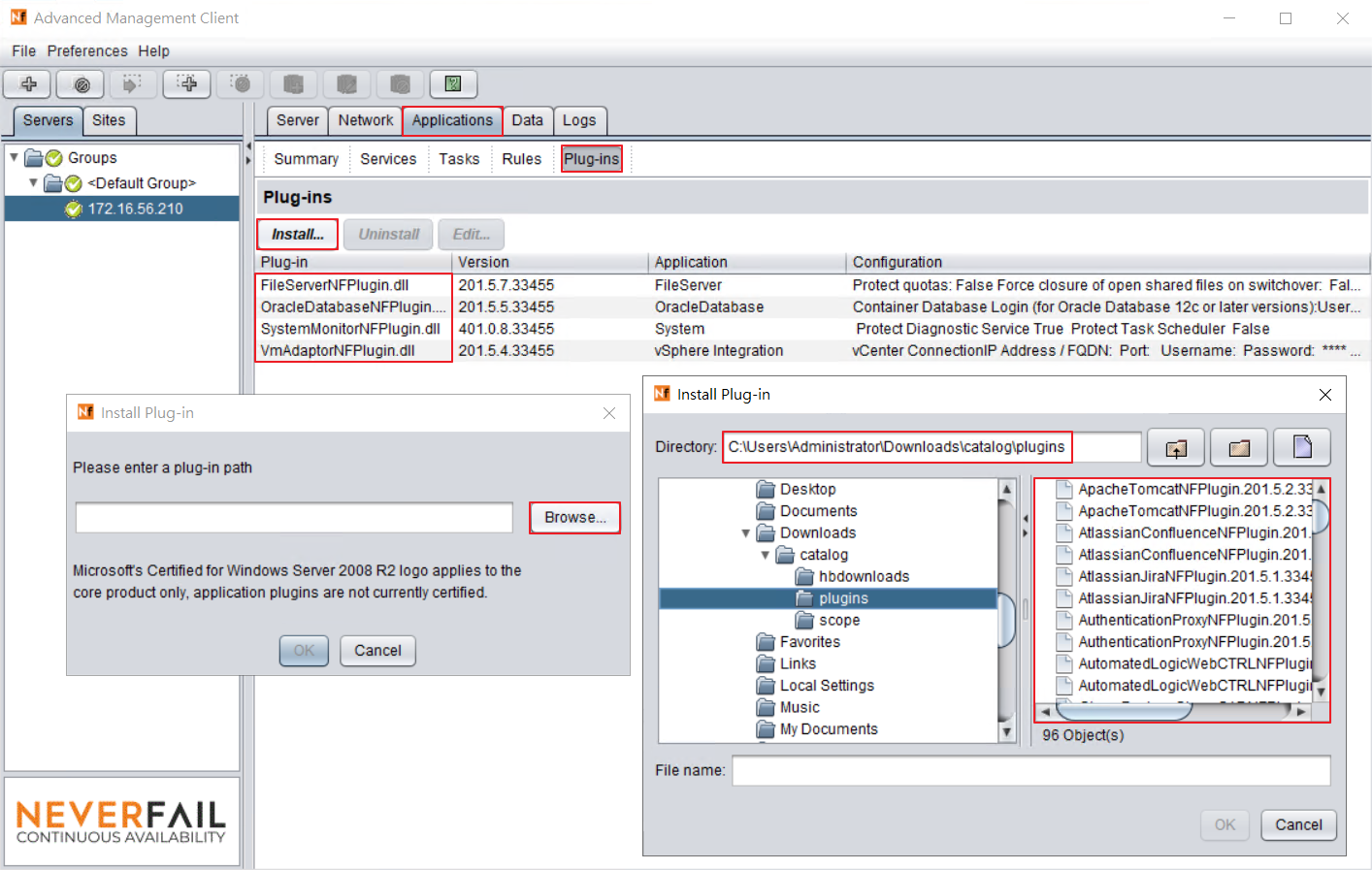
Task: Select the plugins folder in directory tree
Action: [x=828, y=598]
